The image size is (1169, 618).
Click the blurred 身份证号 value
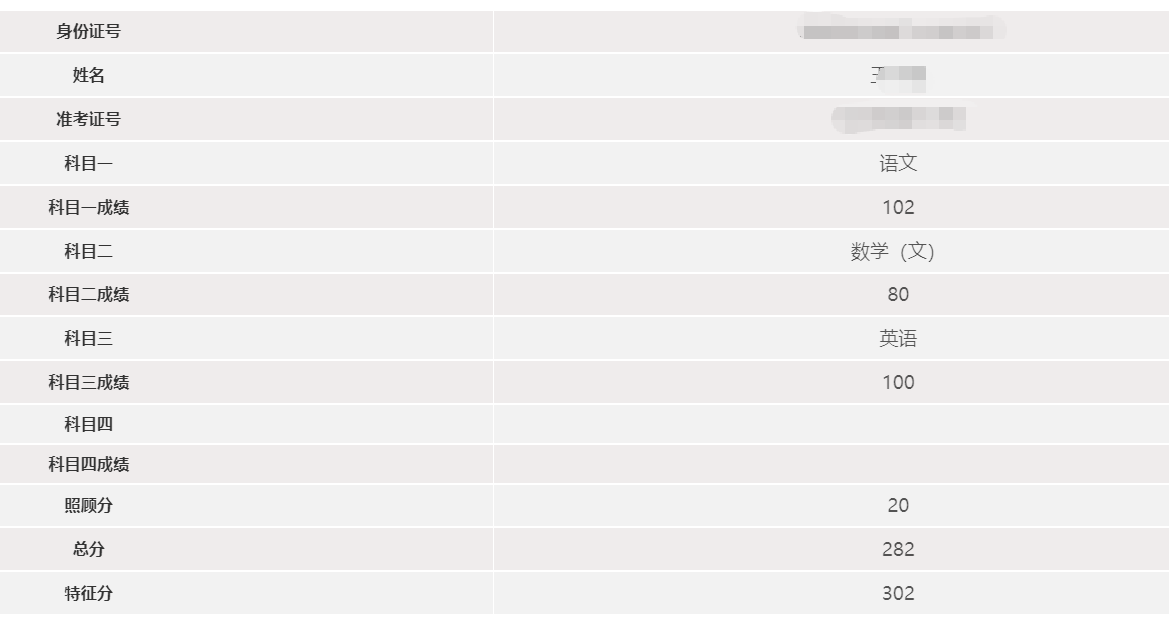pyautogui.click(x=898, y=31)
